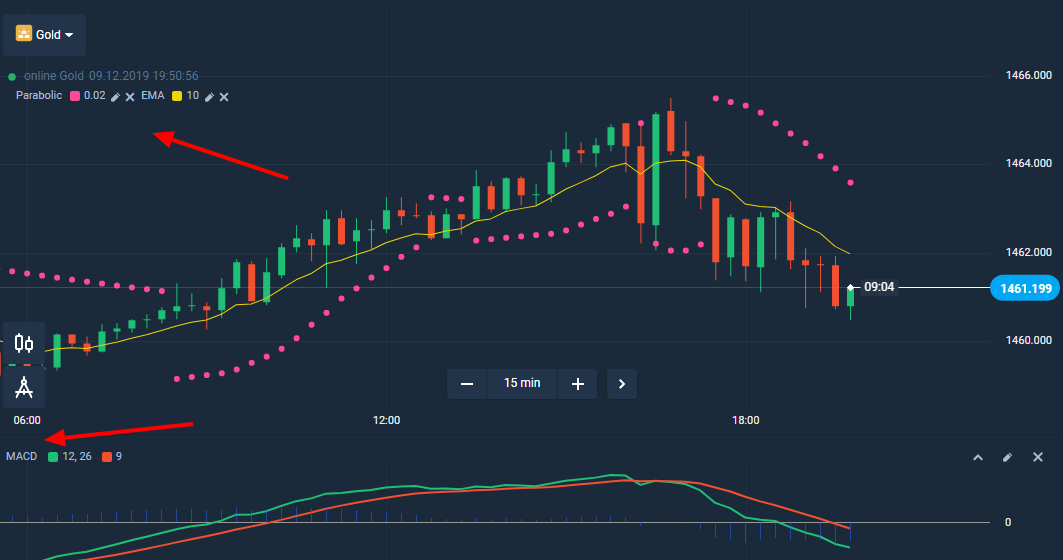
Task: Click the current price label 1461.199
Action: point(1024,289)
